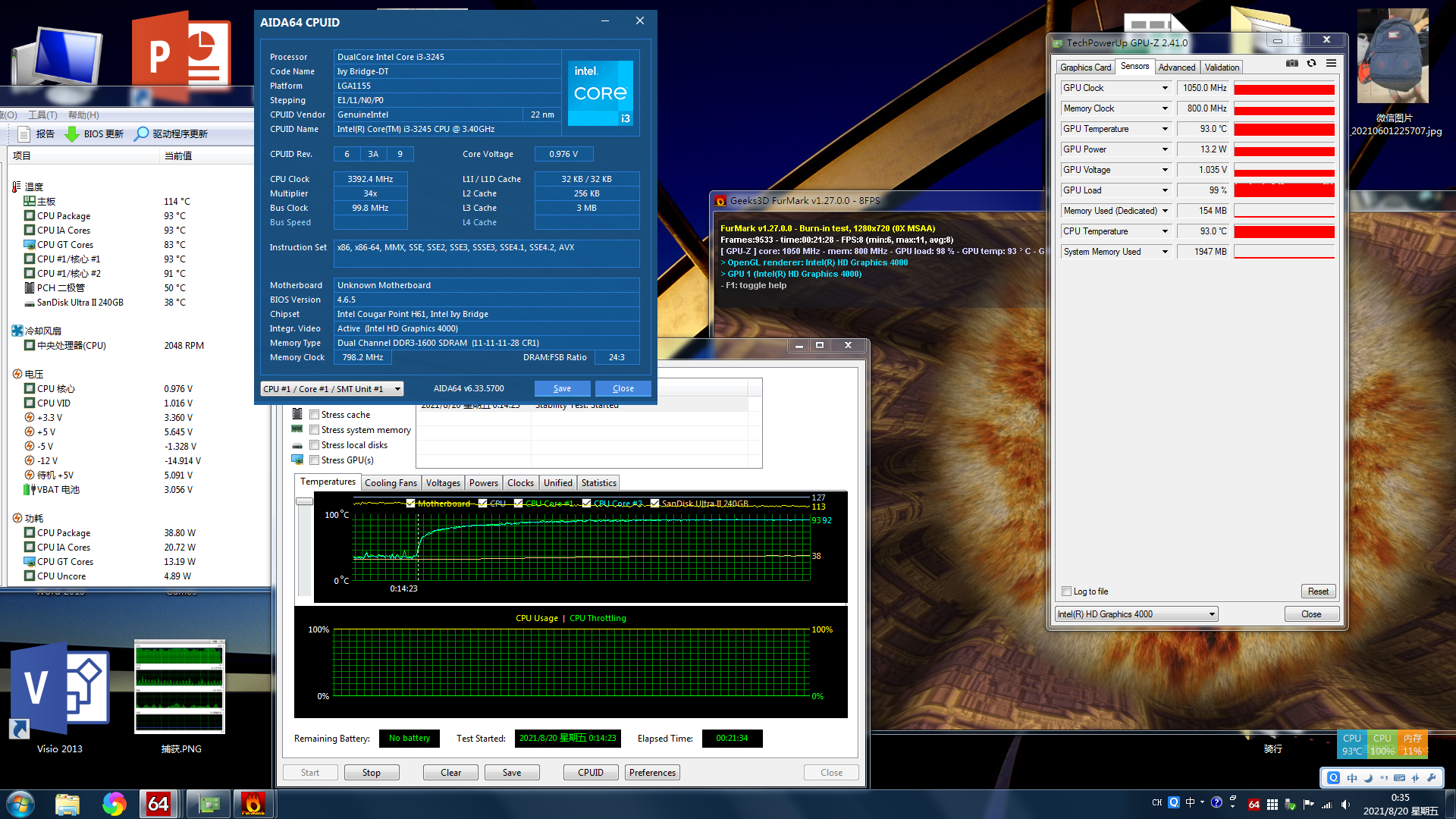Click the Clear button in stability test
Screen dimensions: 1456x819
click(451, 773)
